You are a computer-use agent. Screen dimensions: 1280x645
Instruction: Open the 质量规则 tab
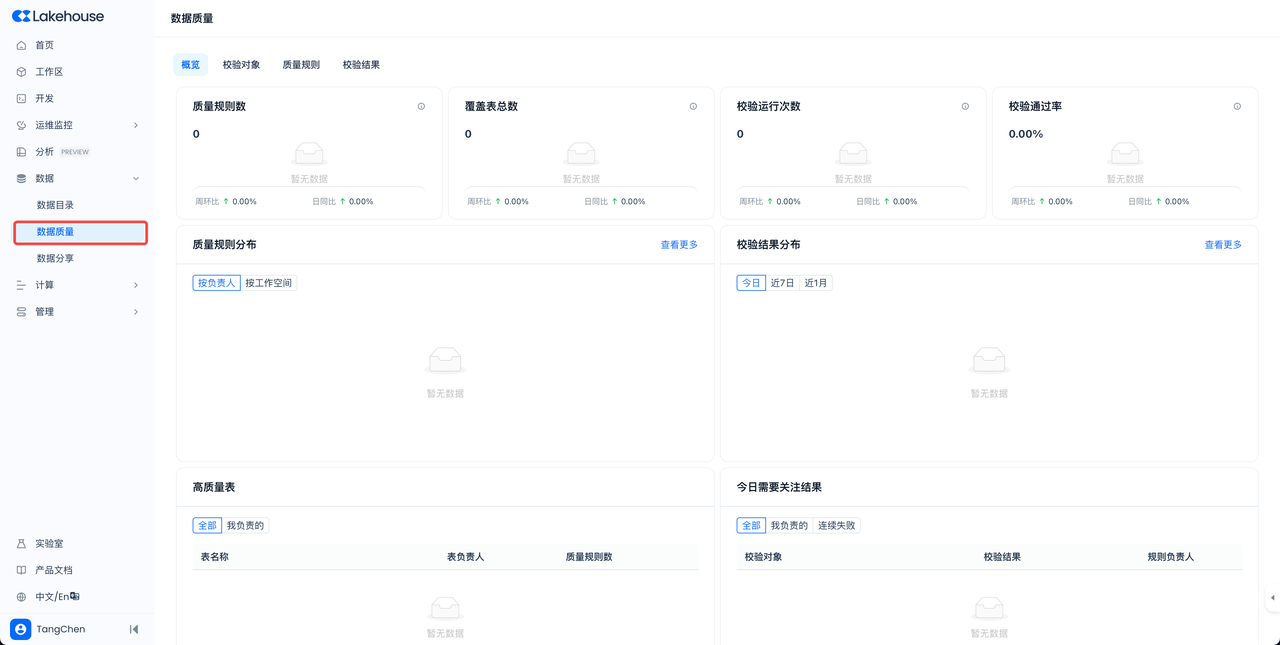[x=301, y=65]
